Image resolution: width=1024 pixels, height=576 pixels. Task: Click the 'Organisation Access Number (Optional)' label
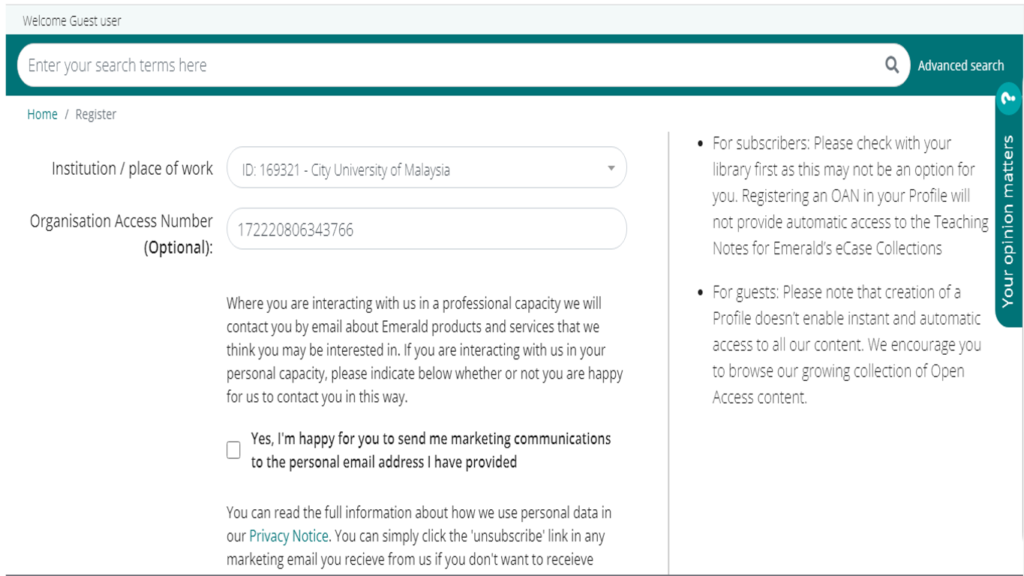point(121,234)
